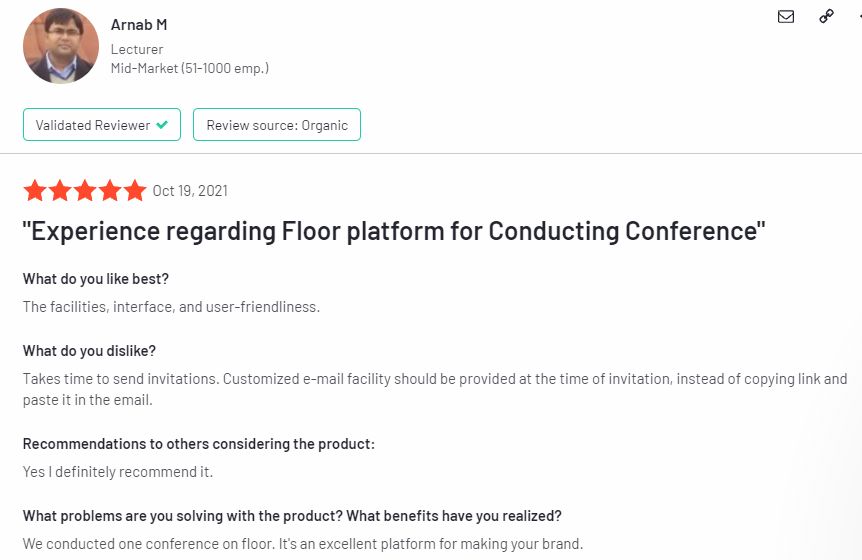Click the Mid-Market company size text
Viewport: 862px width, 560px height.
189,69
